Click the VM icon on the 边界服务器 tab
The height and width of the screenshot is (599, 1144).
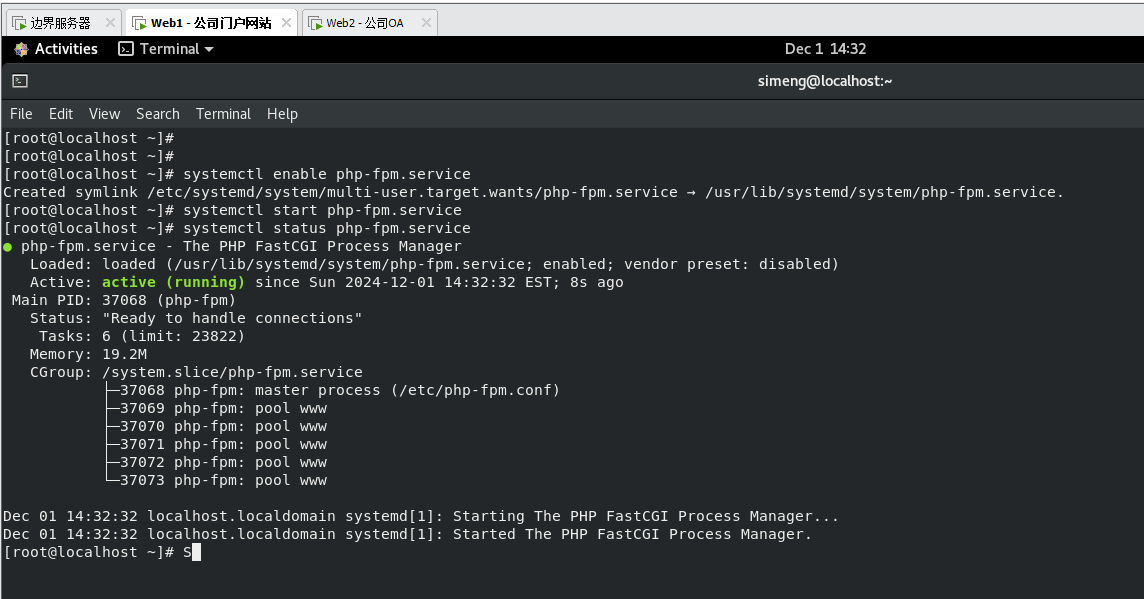[x=19, y=23]
